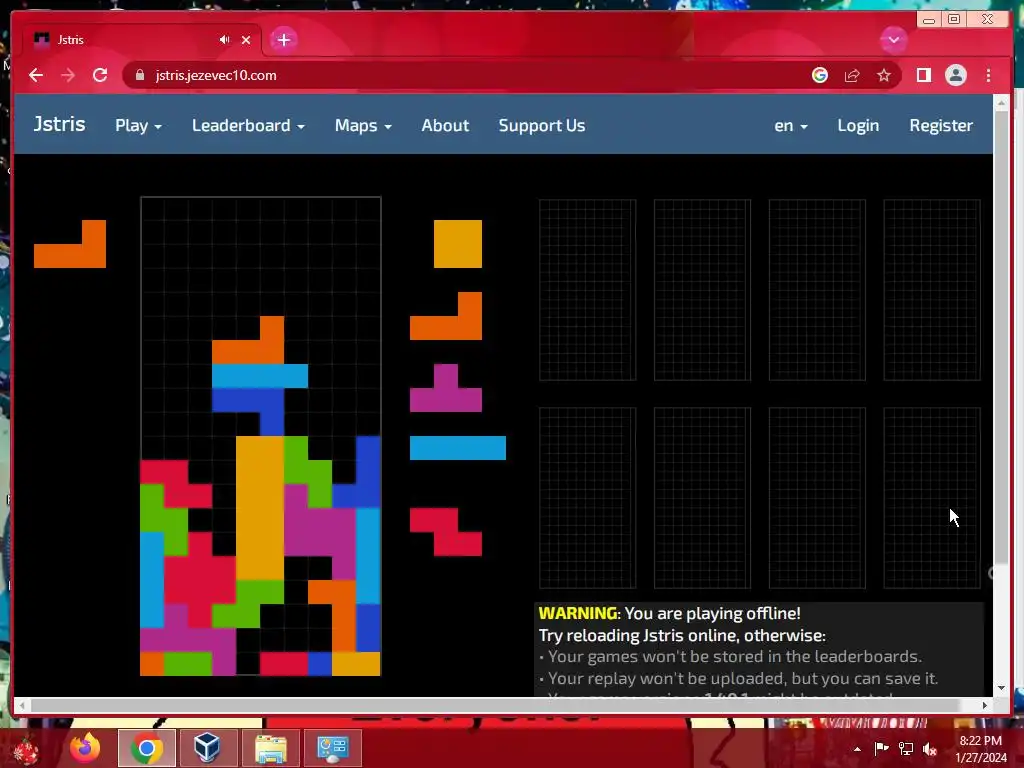Click the Register link
The image size is (1024, 768).
pyautogui.click(x=941, y=125)
